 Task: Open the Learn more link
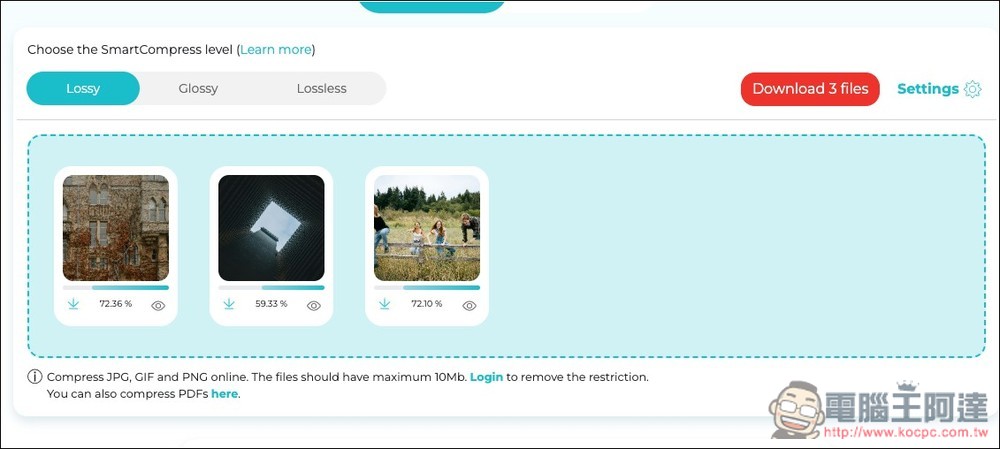coord(276,49)
